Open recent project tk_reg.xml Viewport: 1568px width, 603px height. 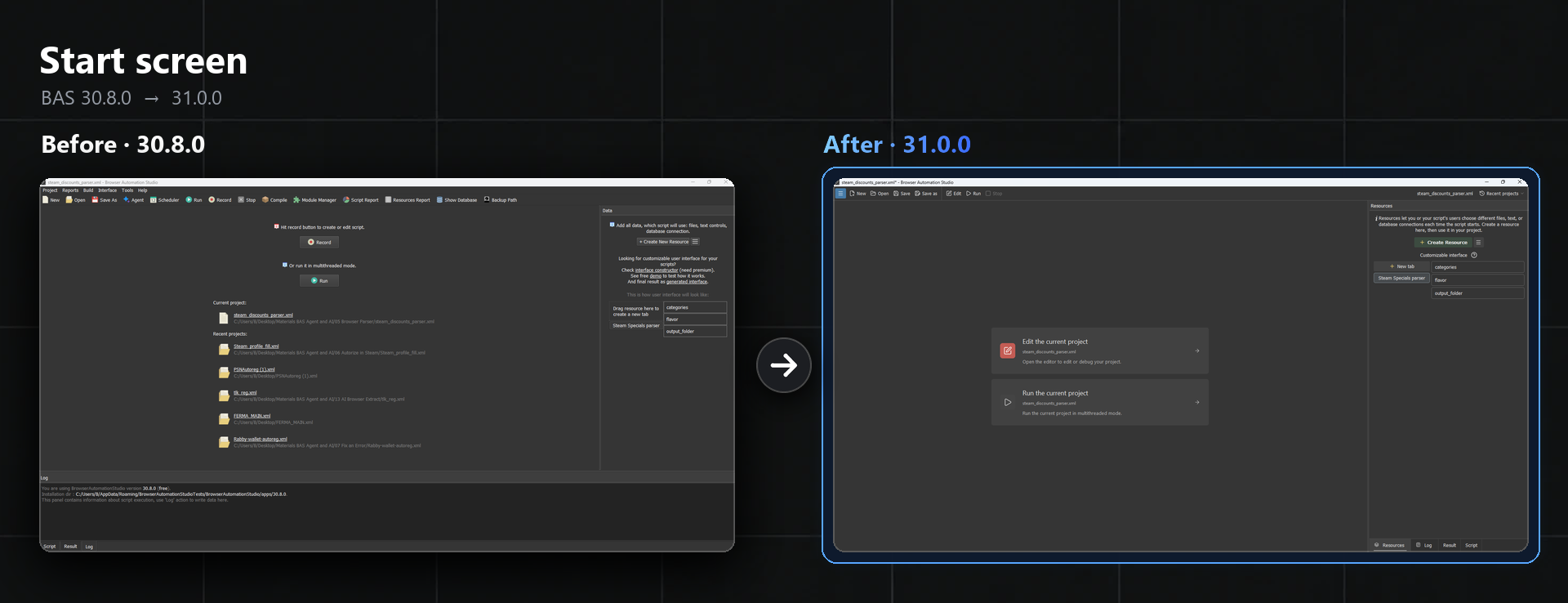click(245, 393)
